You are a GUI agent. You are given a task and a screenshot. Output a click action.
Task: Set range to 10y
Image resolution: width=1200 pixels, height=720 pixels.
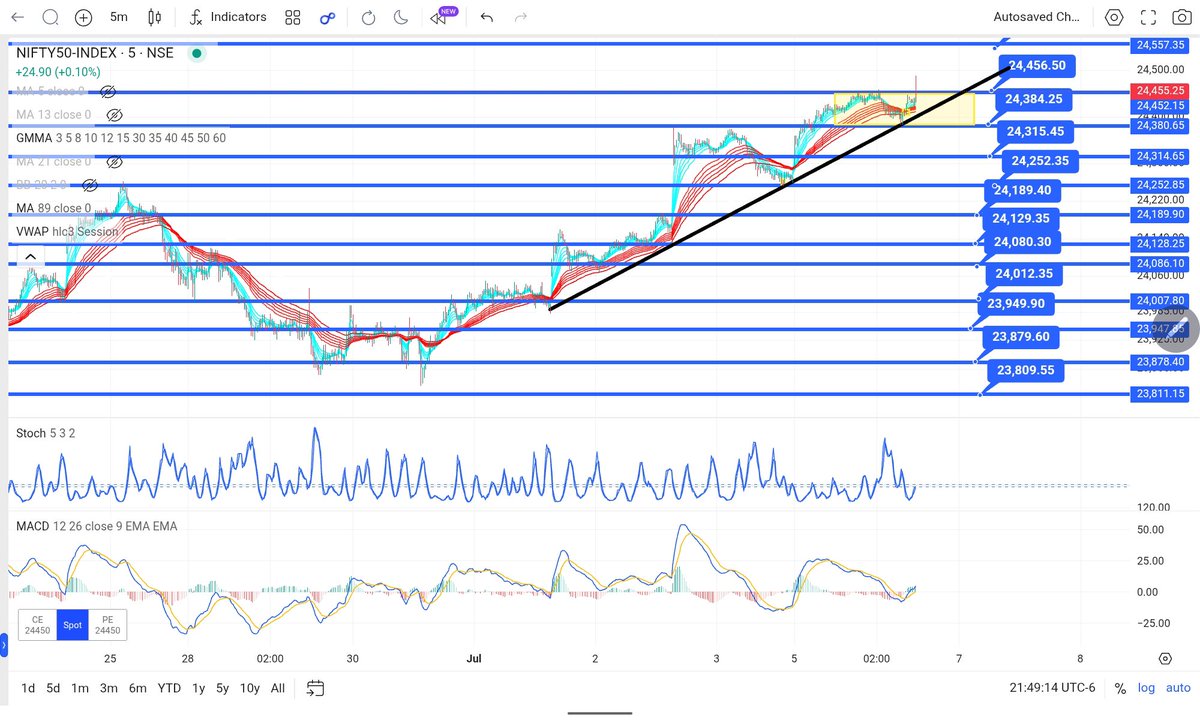tap(250, 688)
